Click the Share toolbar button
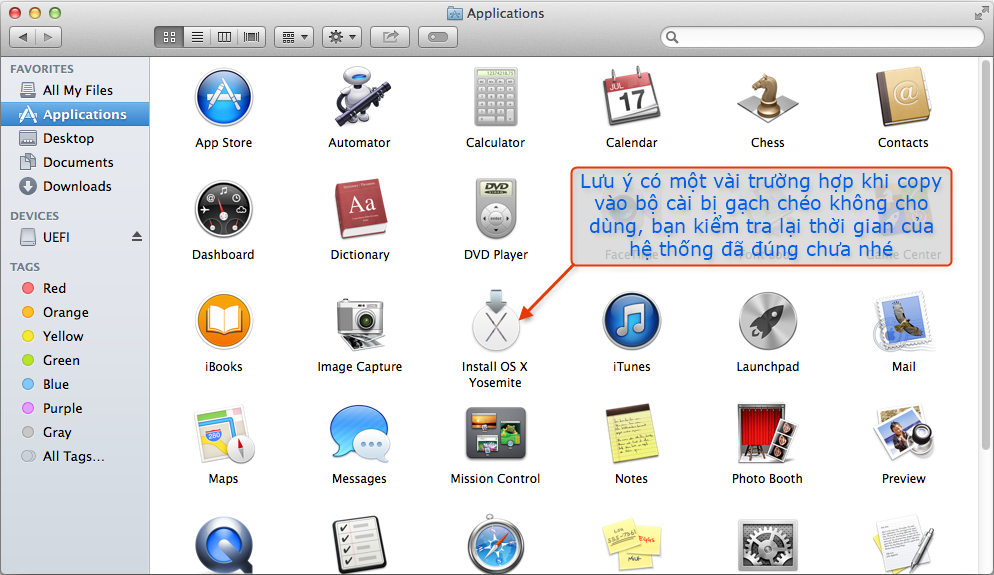This screenshot has width=994, height=575. click(390, 37)
